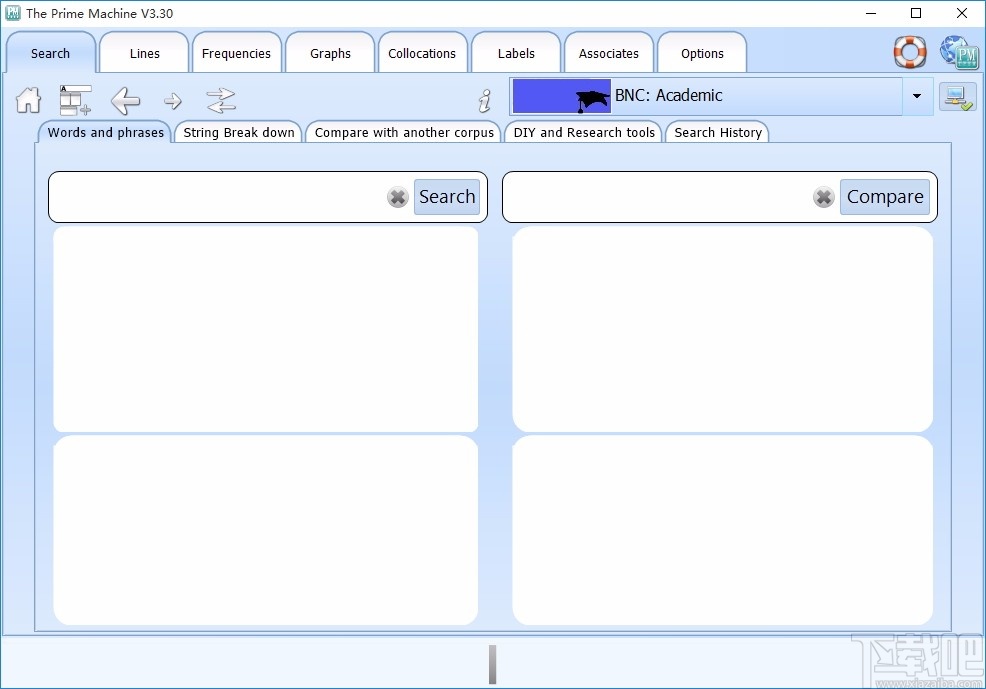Select the top-level Search tab
This screenshot has width=986, height=689.
click(50, 53)
